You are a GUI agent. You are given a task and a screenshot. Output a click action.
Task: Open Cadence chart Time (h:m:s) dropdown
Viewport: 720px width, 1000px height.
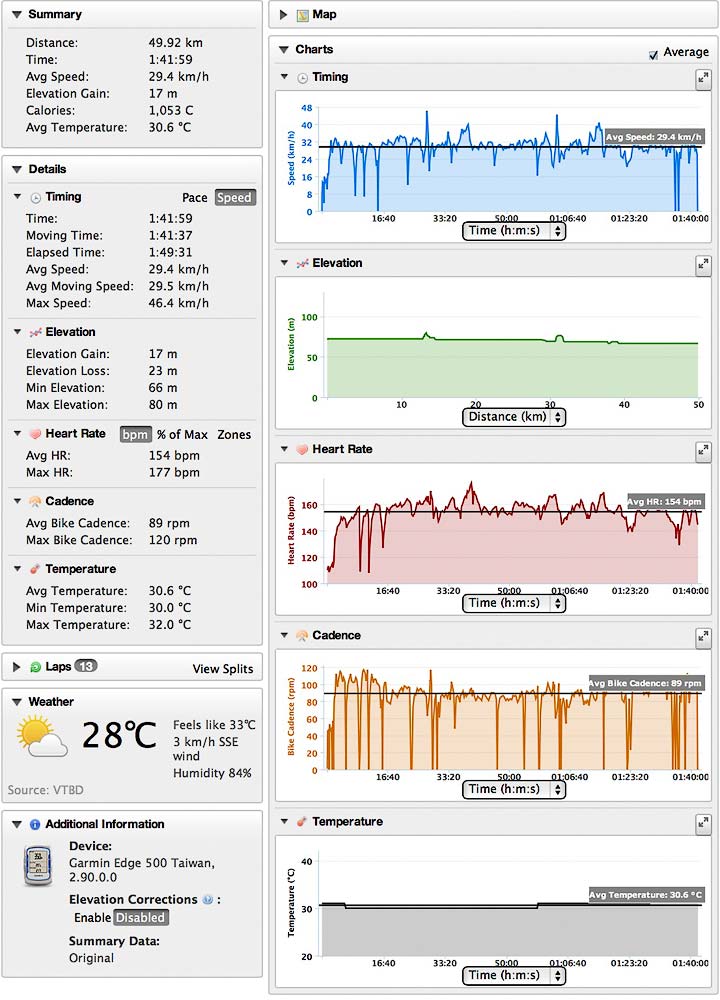[x=513, y=790]
